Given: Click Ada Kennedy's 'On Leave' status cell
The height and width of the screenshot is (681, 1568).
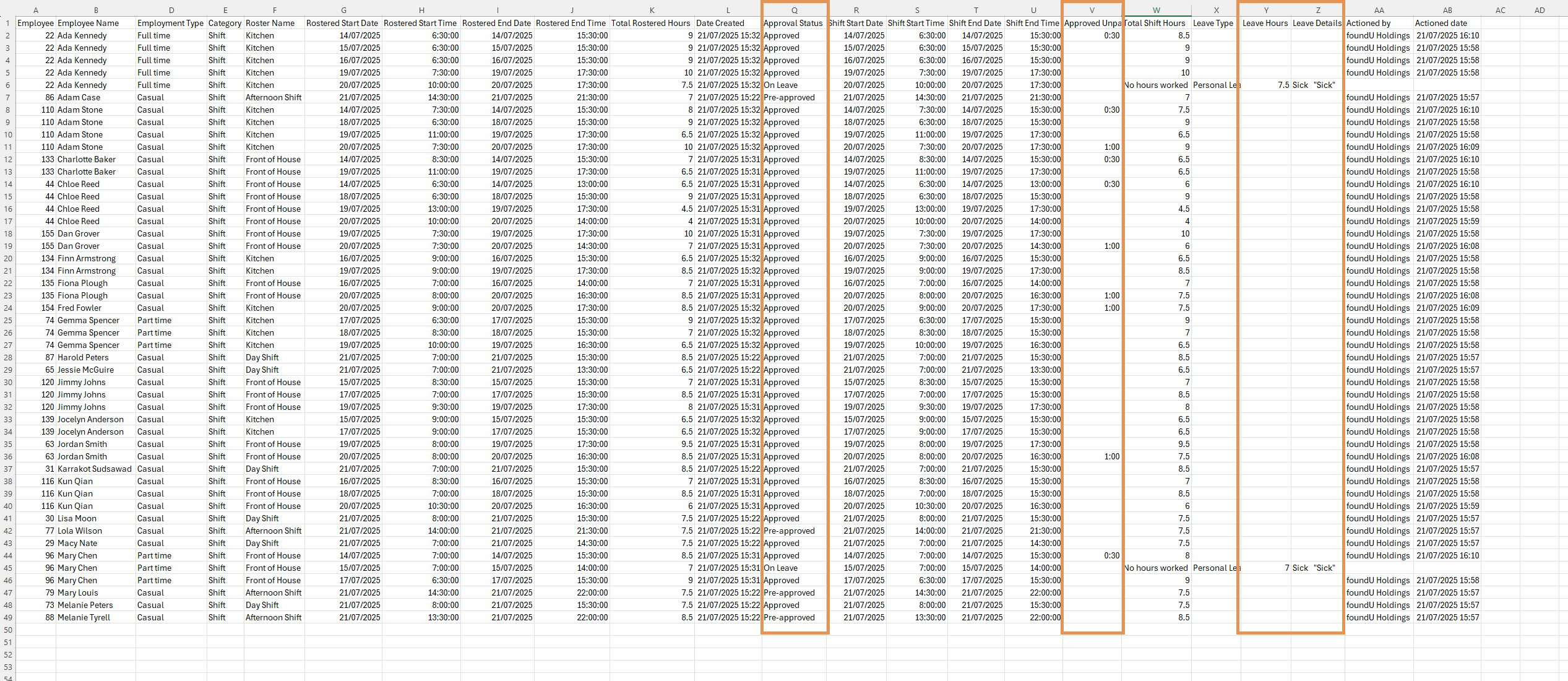Looking at the screenshot, I should (x=780, y=85).
